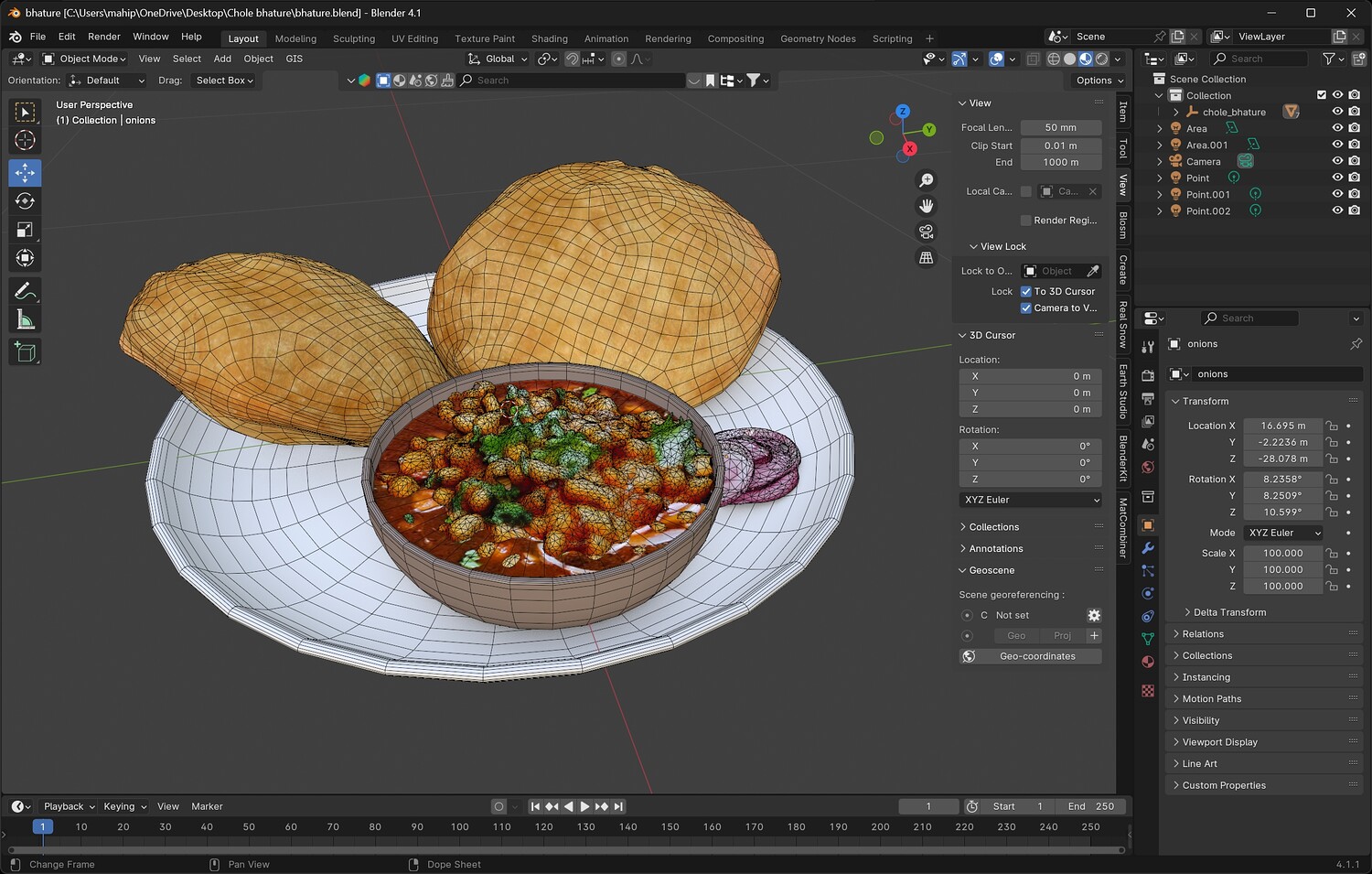Open the Render menu
The width and height of the screenshot is (1372, 874).
coord(104,37)
